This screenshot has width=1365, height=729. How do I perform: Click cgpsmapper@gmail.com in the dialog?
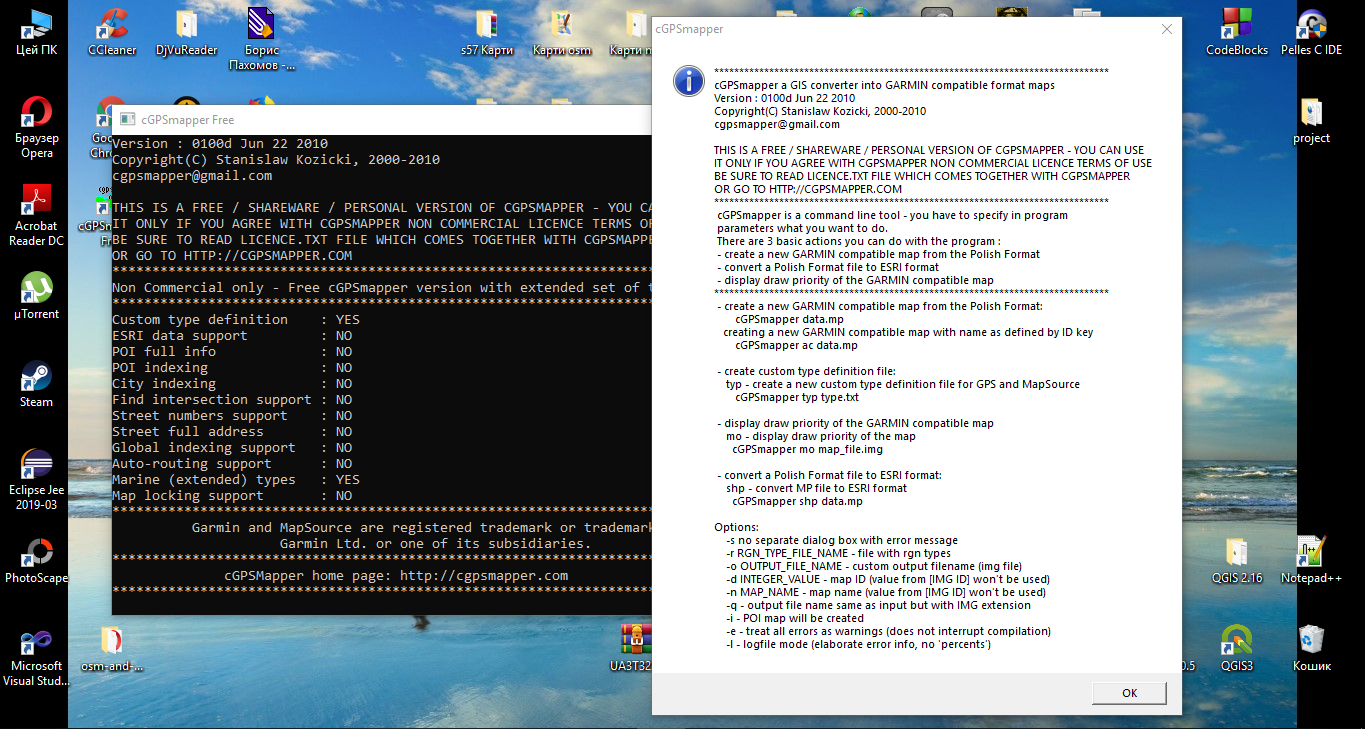[777, 125]
